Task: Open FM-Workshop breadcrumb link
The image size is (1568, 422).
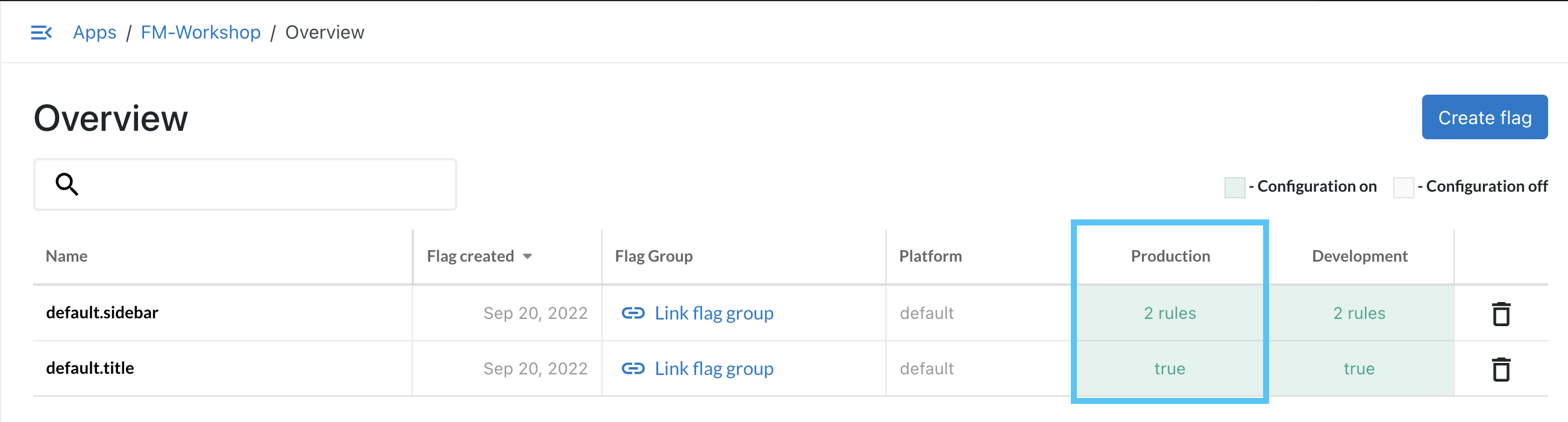Action: point(200,33)
